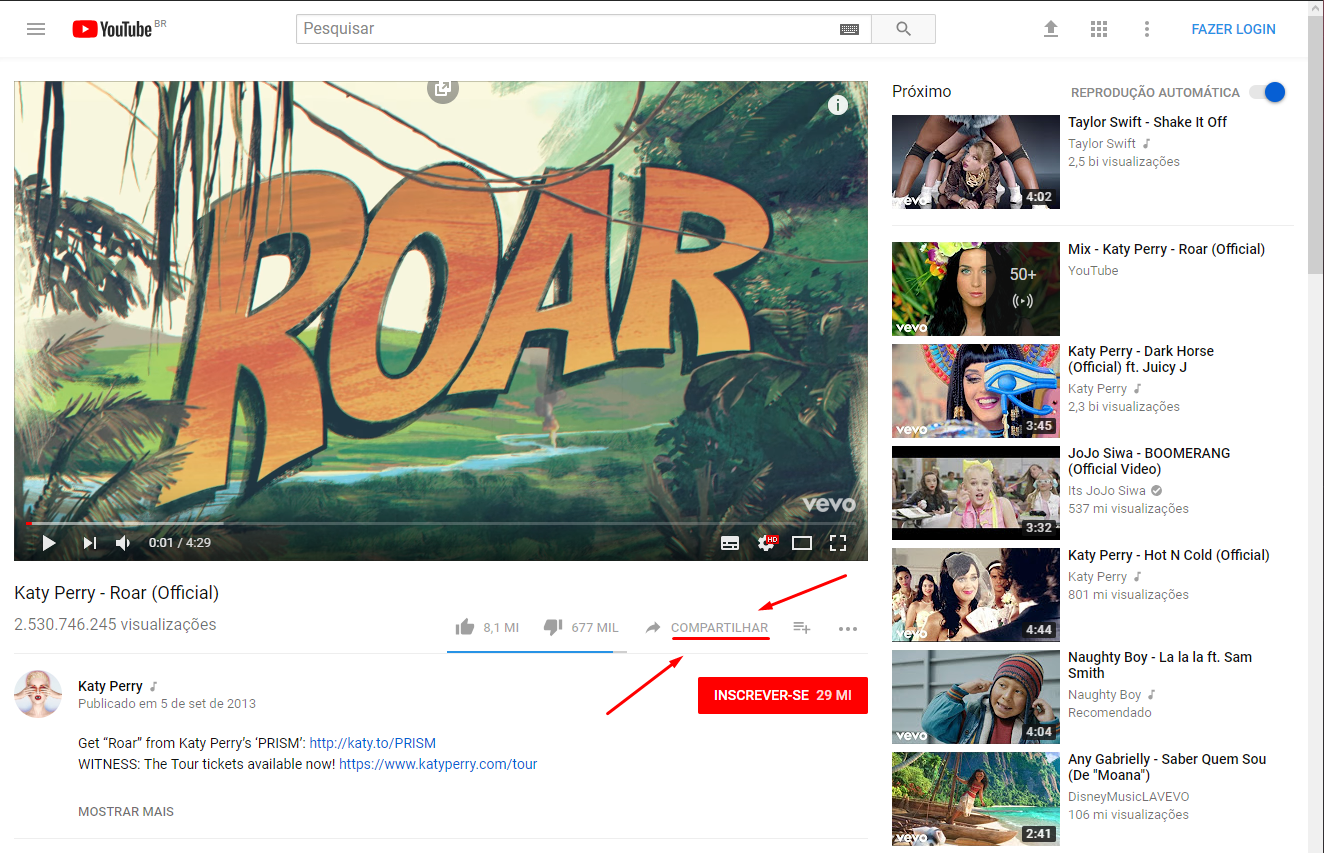Open the settings three-dot menu in header
Image resolution: width=1324 pixels, height=853 pixels.
[1147, 29]
